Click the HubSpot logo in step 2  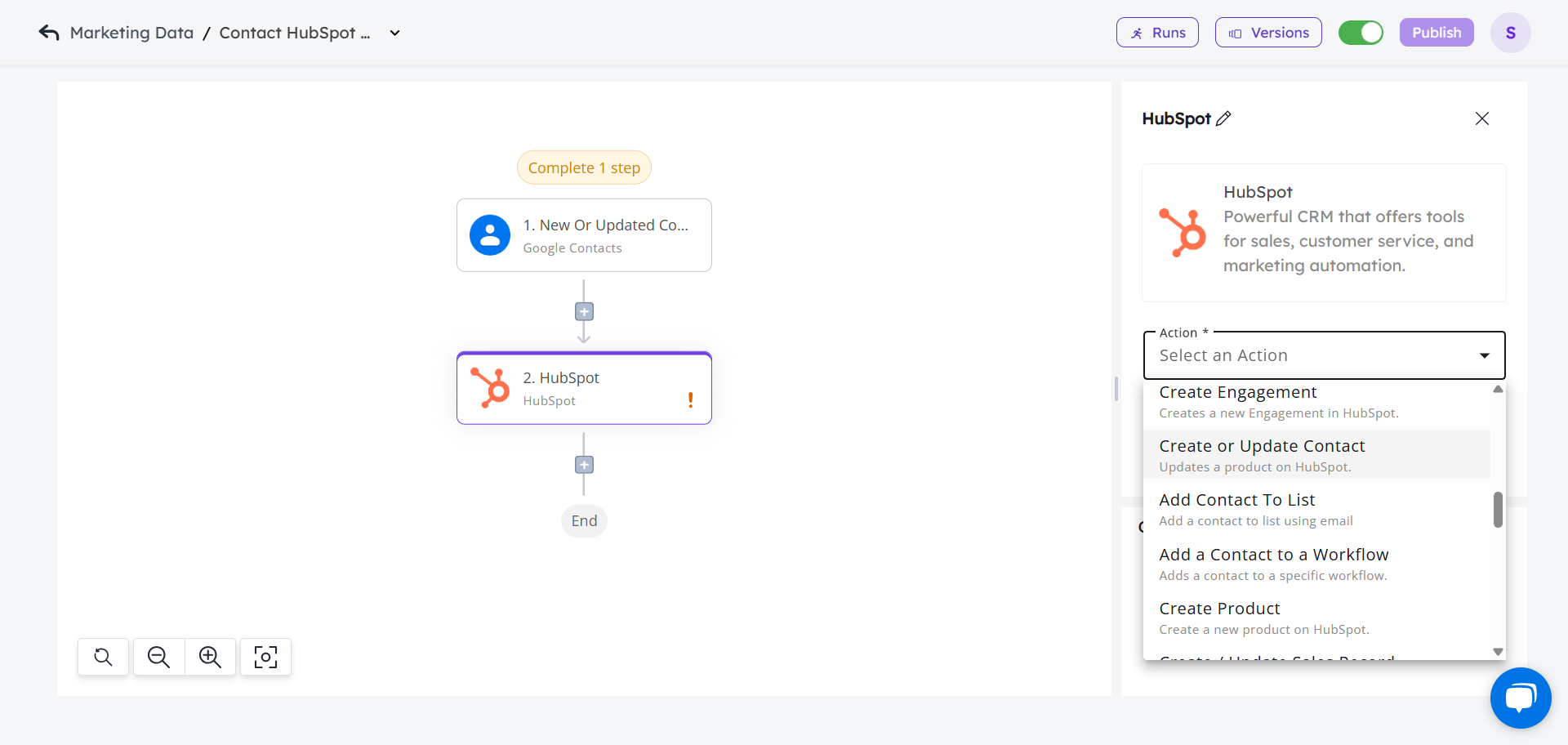click(490, 387)
